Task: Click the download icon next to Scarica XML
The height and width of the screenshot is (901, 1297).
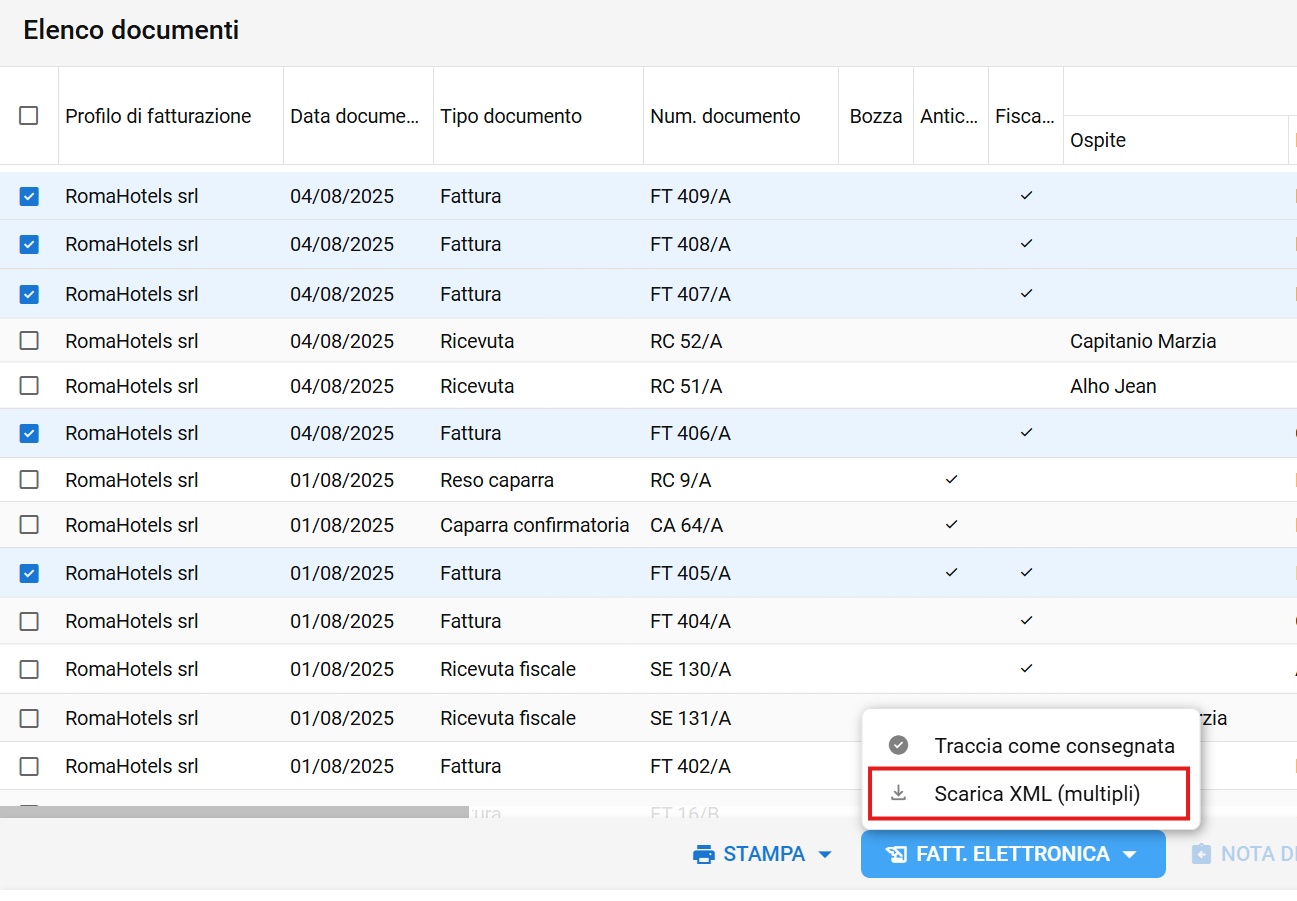Action: 899,793
